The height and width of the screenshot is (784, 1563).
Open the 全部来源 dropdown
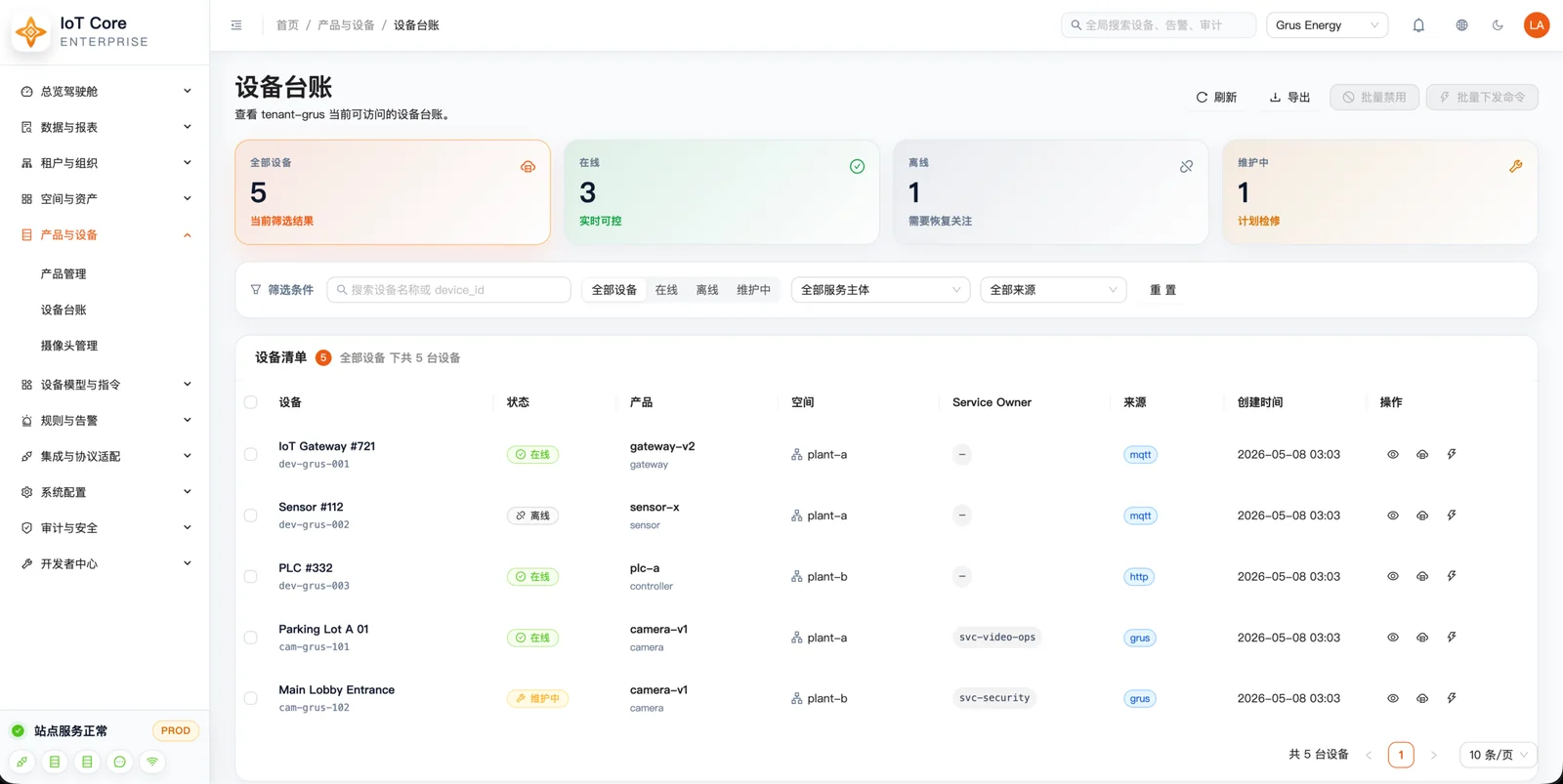pyautogui.click(x=1053, y=290)
